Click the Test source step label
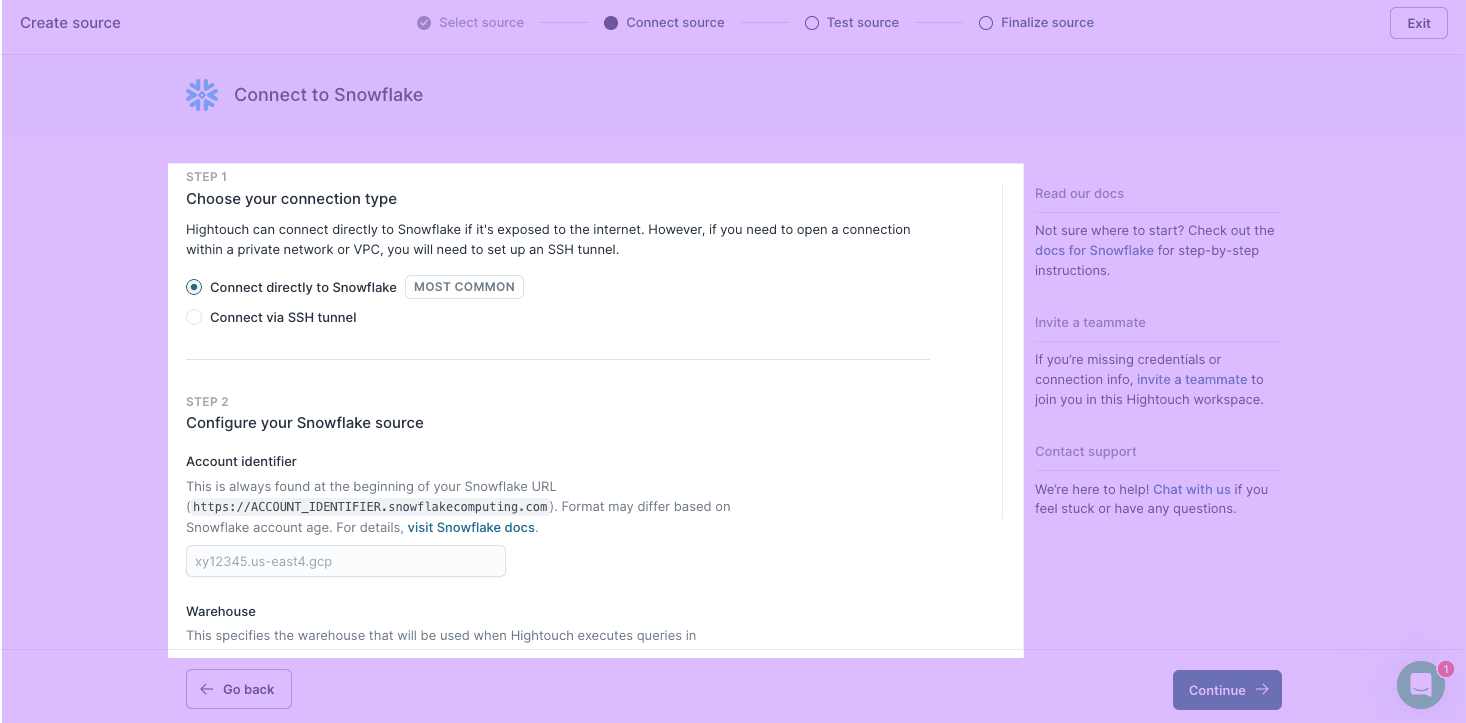Image resolution: width=1466 pixels, height=723 pixels. (x=862, y=23)
